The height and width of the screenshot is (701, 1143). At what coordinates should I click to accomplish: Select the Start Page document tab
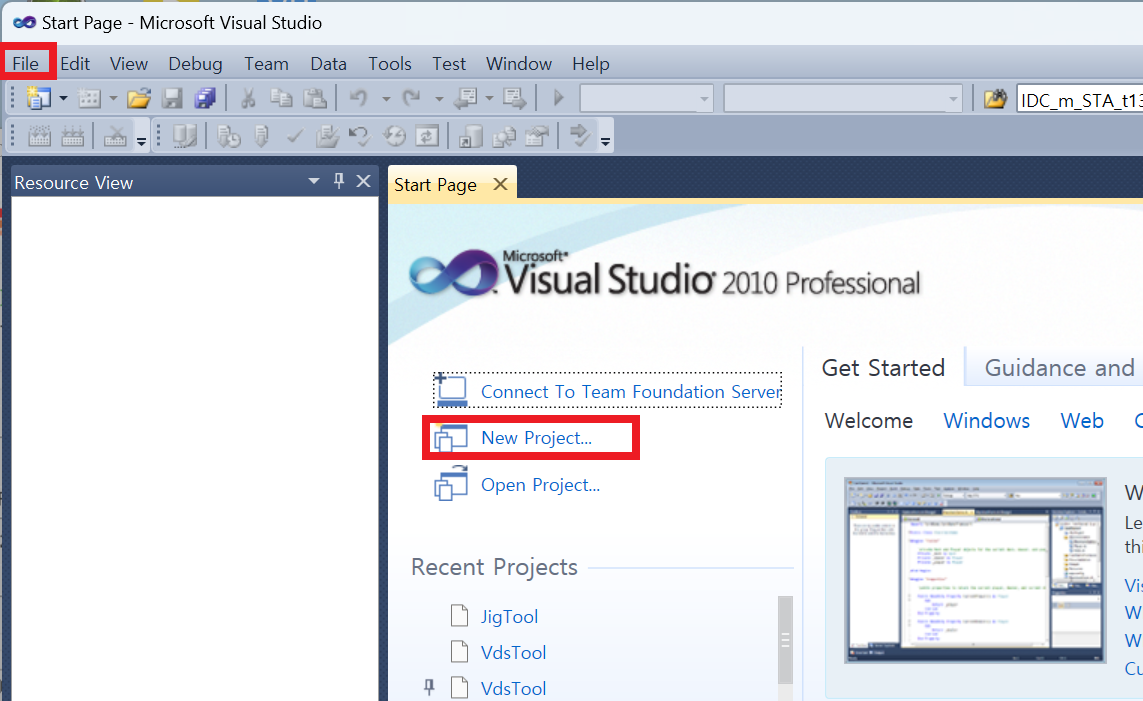[435, 184]
